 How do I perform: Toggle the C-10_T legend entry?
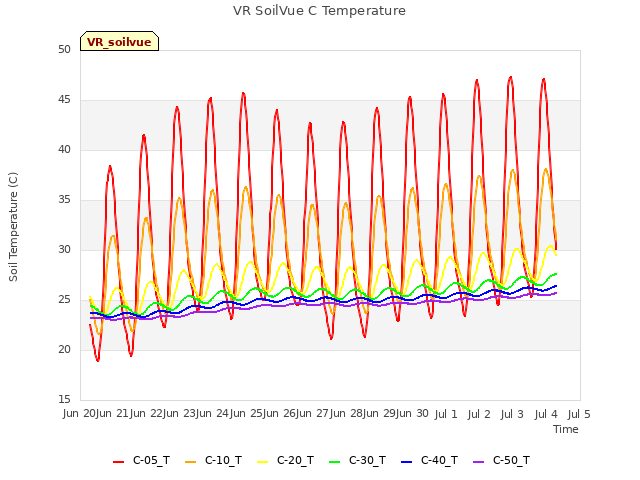pyautogui.click(x=213, y=460)
